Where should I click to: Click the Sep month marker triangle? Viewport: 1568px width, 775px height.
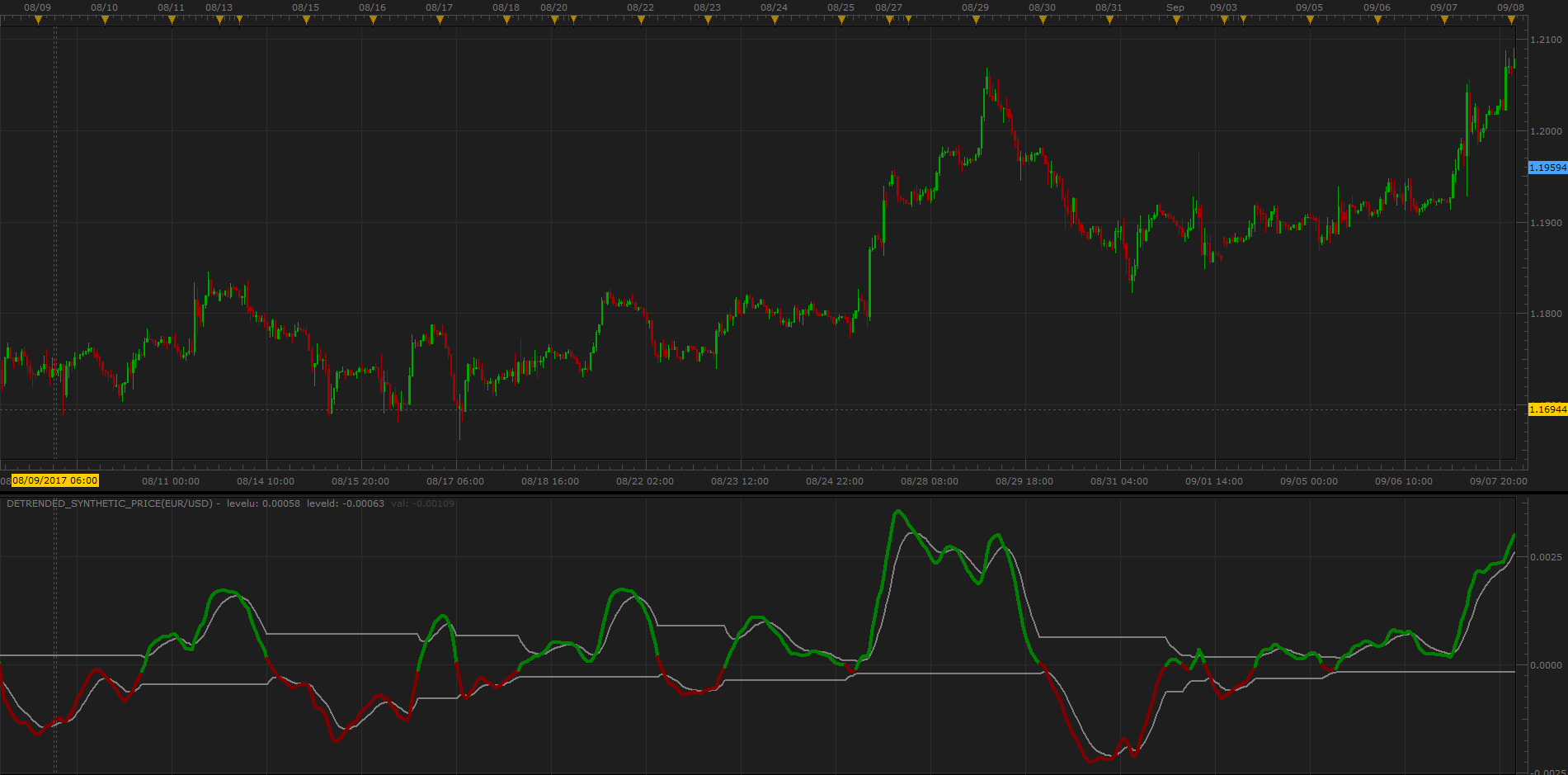[x=1176, y=20]
